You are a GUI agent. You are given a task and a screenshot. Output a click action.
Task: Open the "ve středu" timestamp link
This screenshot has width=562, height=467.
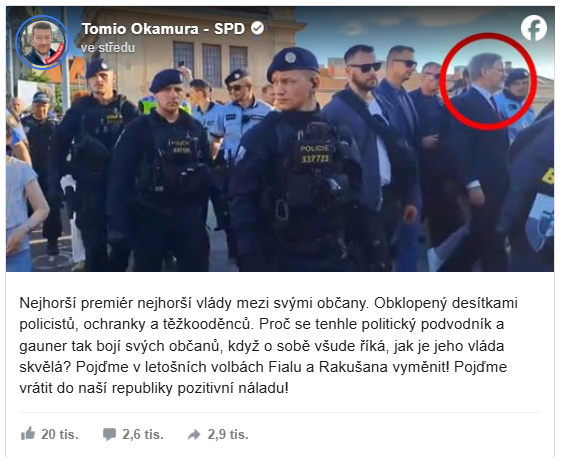coord(108,48)
